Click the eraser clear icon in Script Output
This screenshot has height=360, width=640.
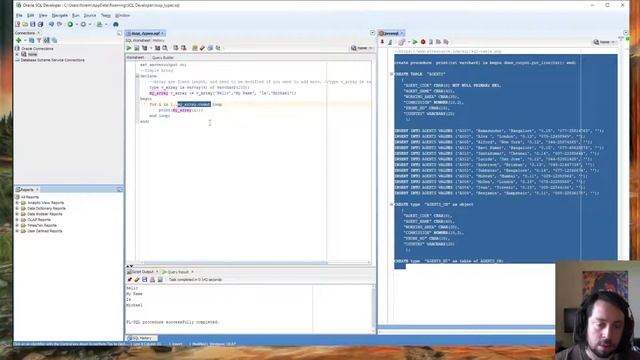coord(137,280)
